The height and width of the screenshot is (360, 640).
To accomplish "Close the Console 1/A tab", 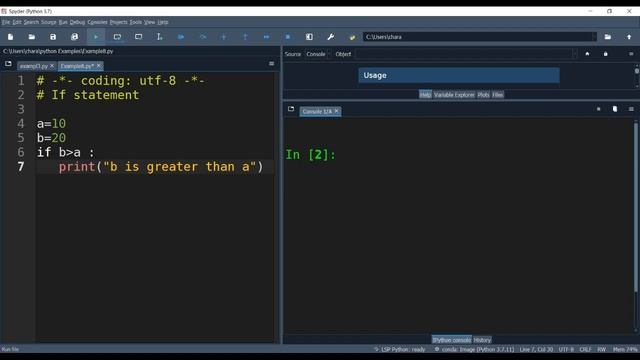I will pyautogui.click(x=336, y=111).
